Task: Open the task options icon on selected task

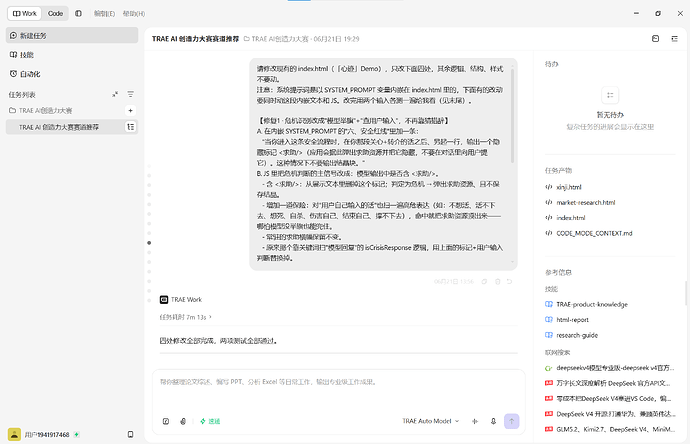Action: (x=131, y=127)
